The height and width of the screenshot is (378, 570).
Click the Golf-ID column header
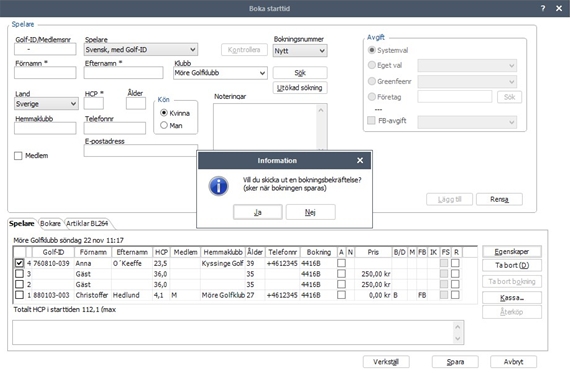coord(53,252)
